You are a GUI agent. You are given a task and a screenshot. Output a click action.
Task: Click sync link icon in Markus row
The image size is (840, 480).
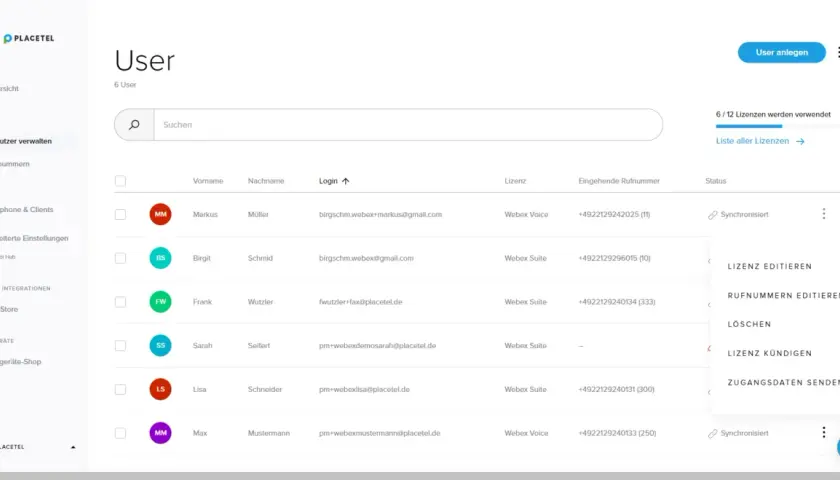712,215
